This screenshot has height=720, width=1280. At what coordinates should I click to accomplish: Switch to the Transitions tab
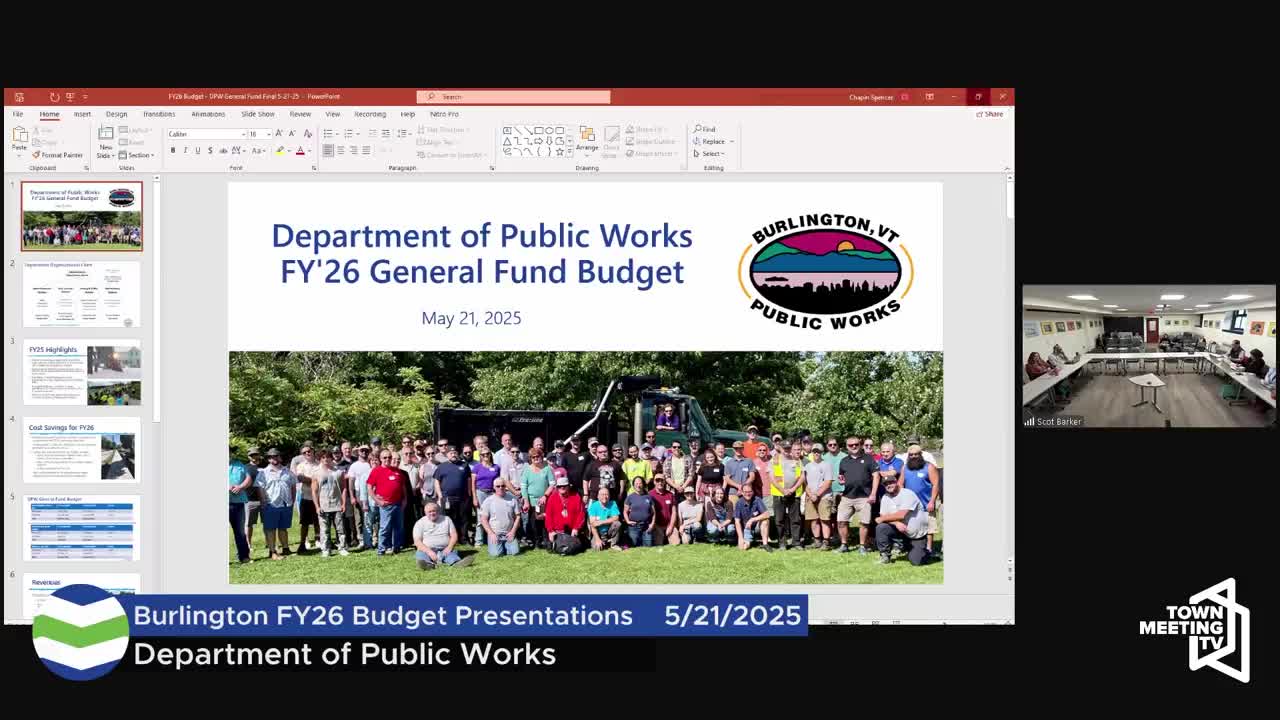point(159,114)
